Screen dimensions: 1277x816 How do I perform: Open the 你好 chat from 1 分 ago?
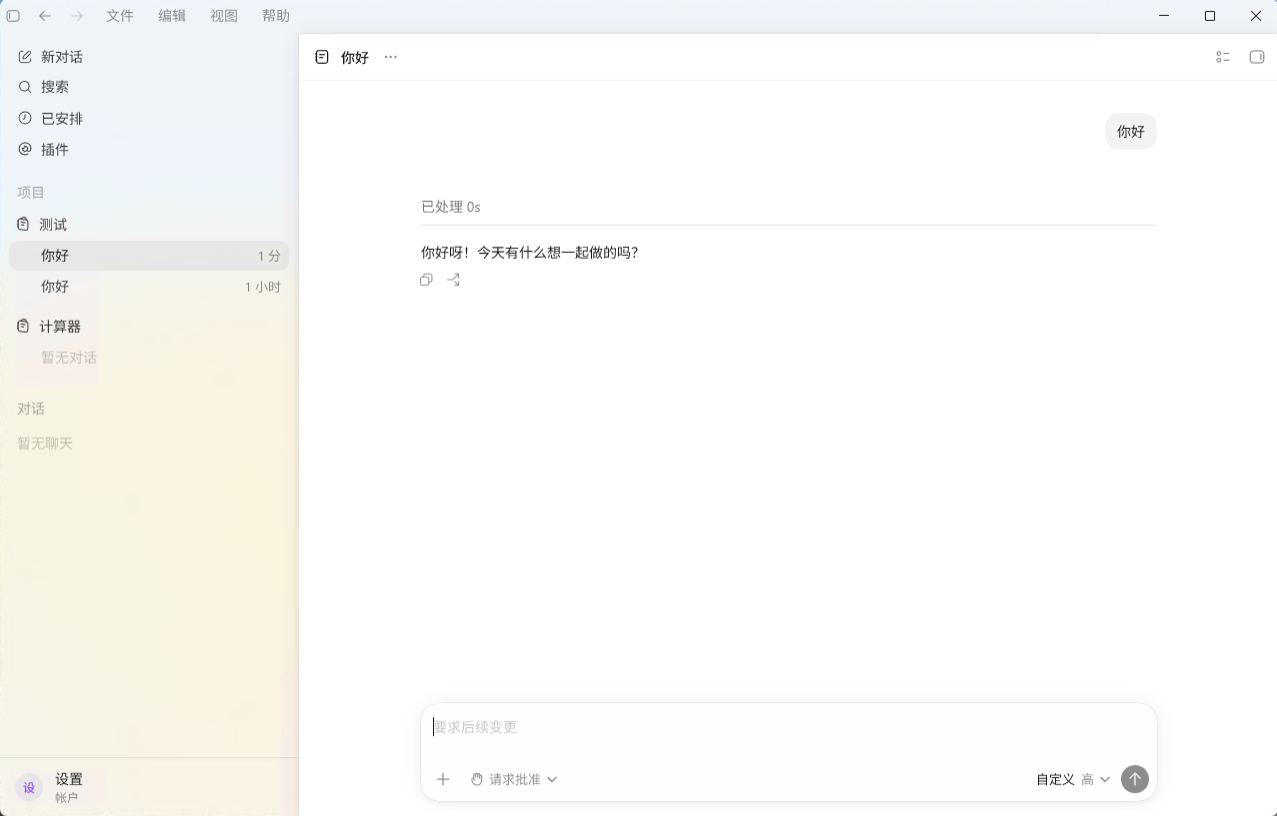point(149,256)
